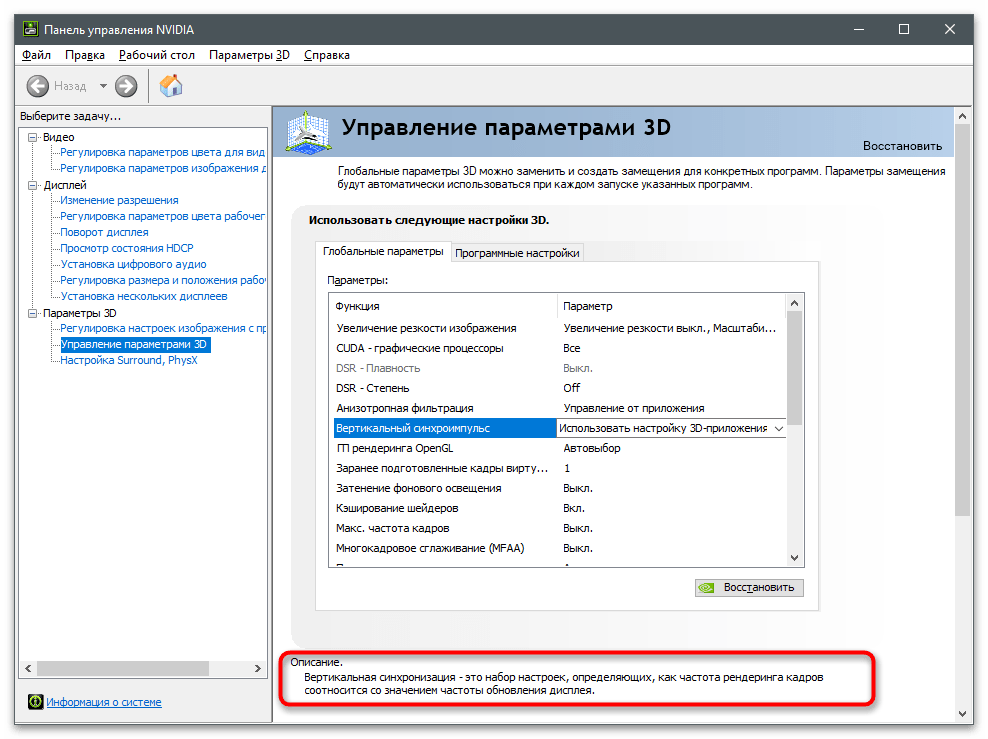Open Настройка Surround, PhysX task
Viewport: 988px width, 739px height.
pyautogui.click(x=129, y=360)
